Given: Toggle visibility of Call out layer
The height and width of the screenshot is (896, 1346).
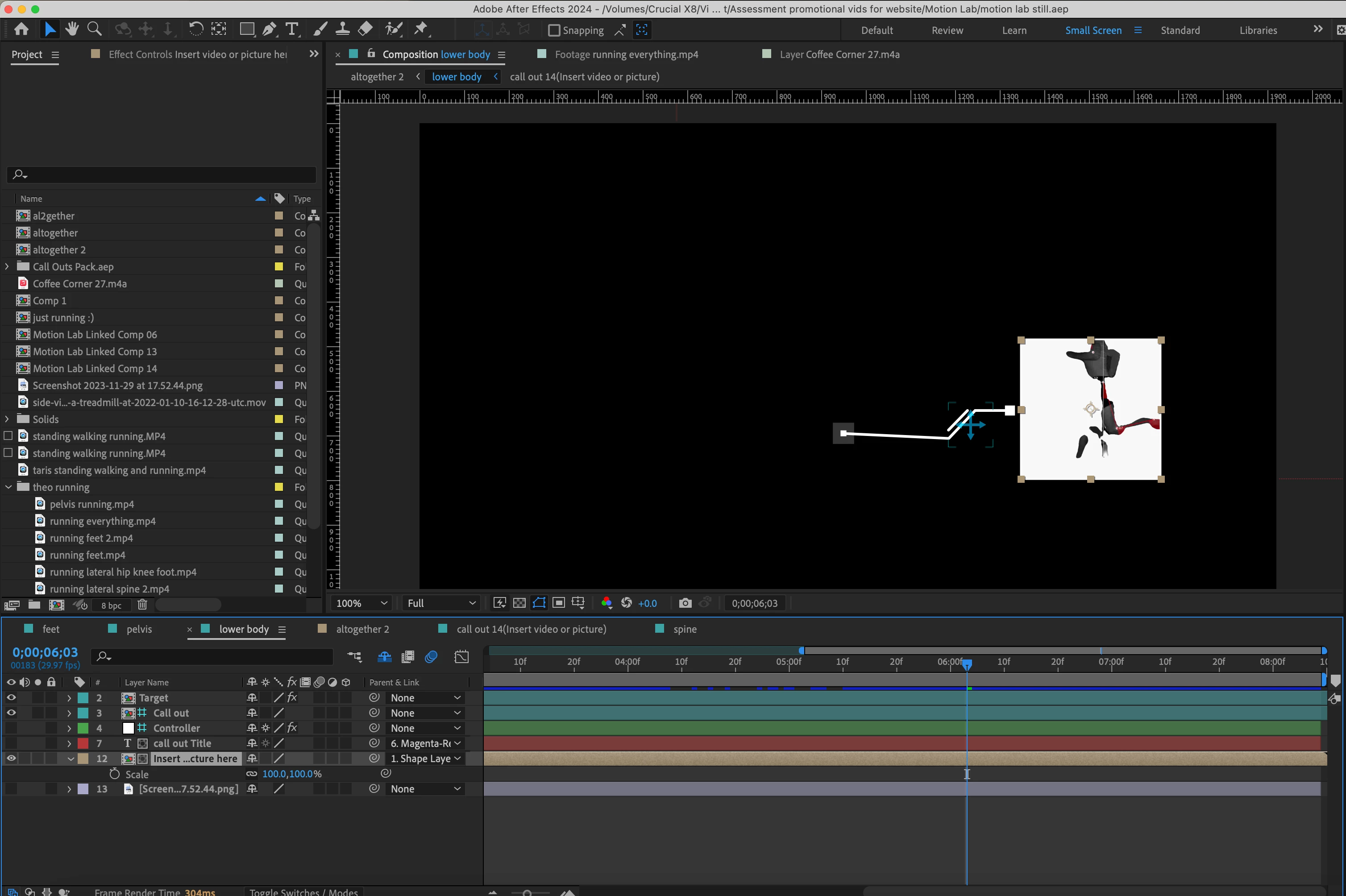Looking at the screenshot, I should click(x=11, y=713).
